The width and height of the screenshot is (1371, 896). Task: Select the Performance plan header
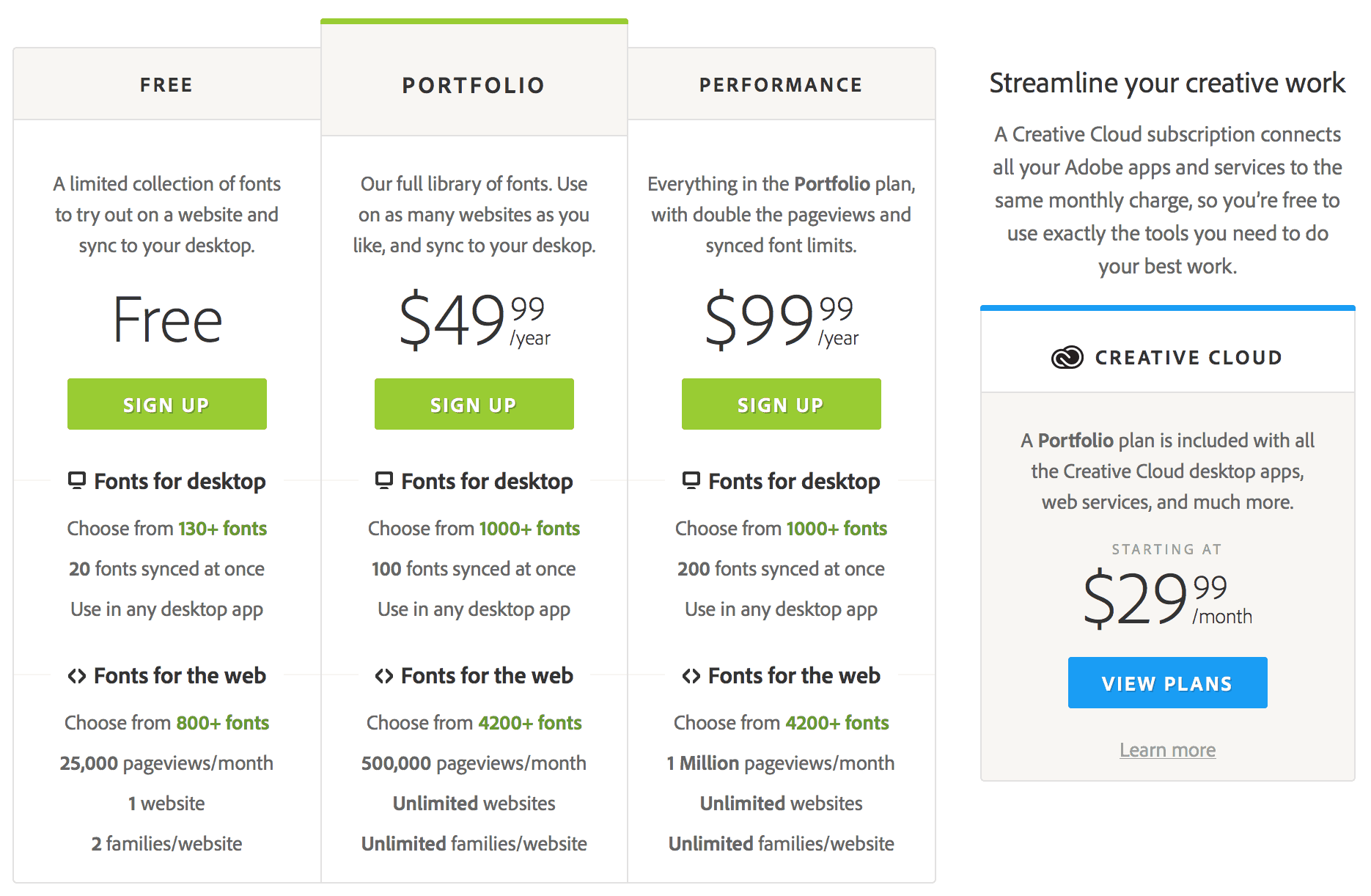[782, 85]
